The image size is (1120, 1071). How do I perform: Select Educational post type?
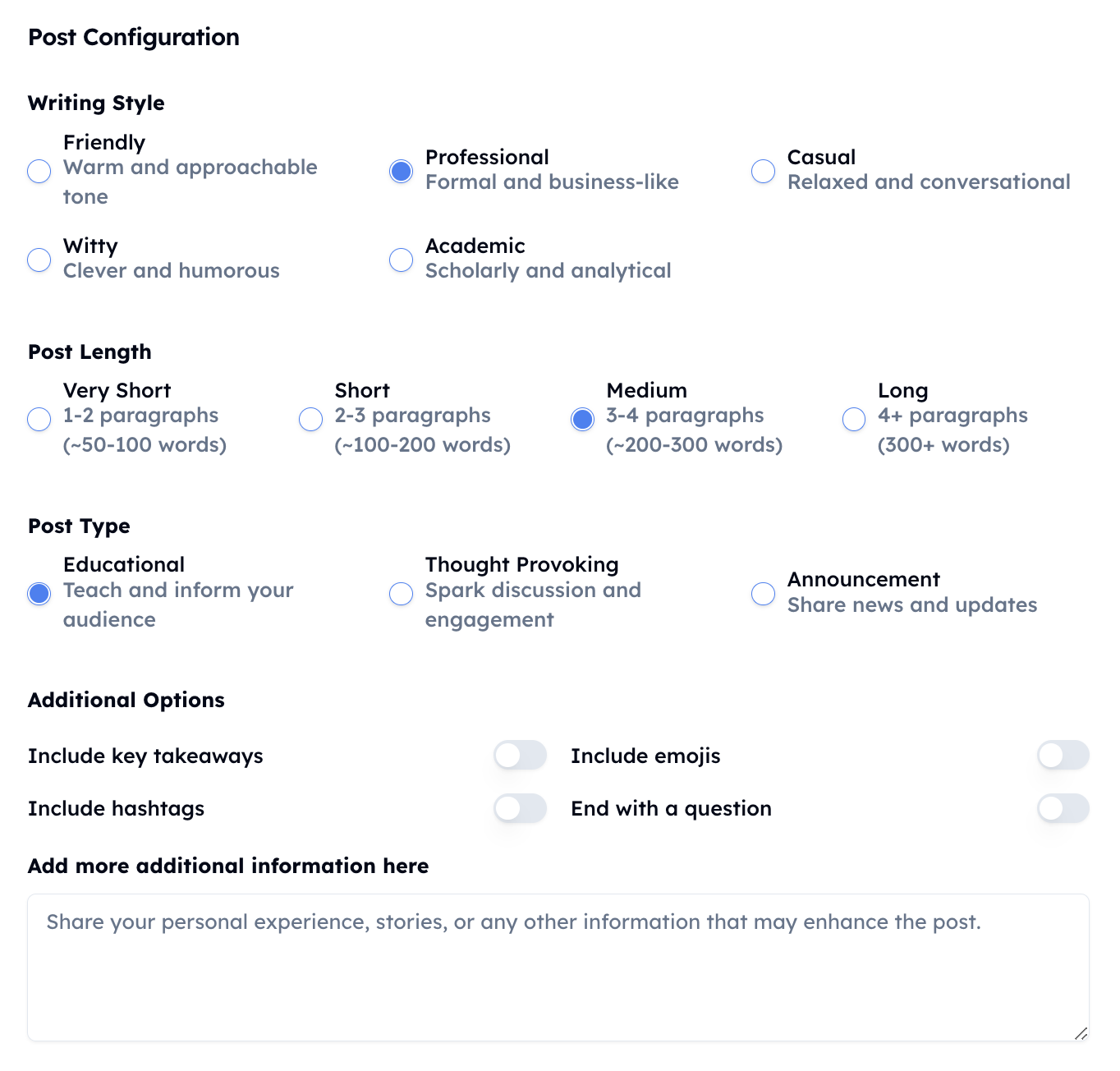click(x=39, y=593)
